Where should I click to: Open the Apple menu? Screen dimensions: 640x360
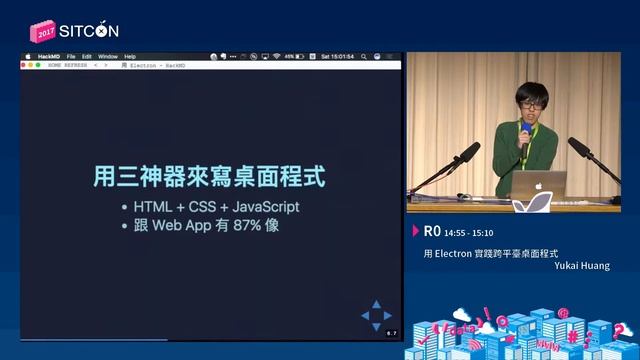coord(28,56)
